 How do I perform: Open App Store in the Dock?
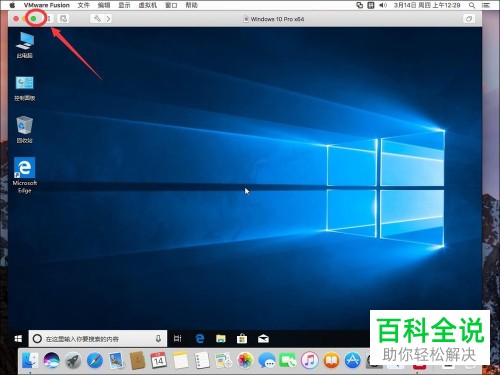(x=353, y=360)
